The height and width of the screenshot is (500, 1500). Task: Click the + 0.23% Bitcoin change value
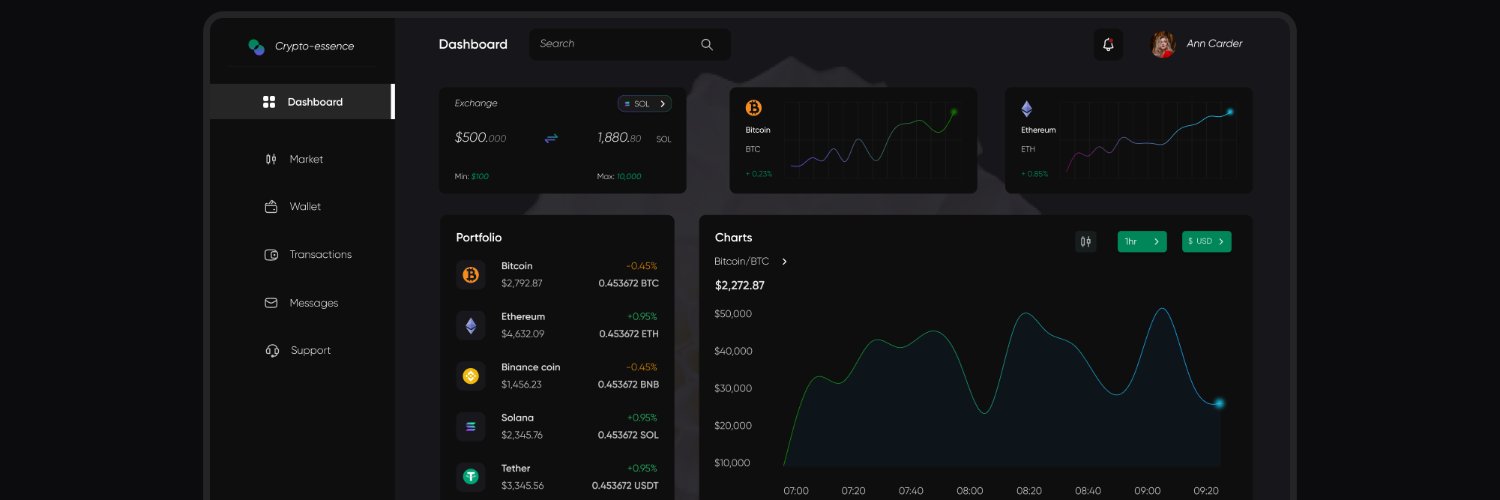[759, 173]
